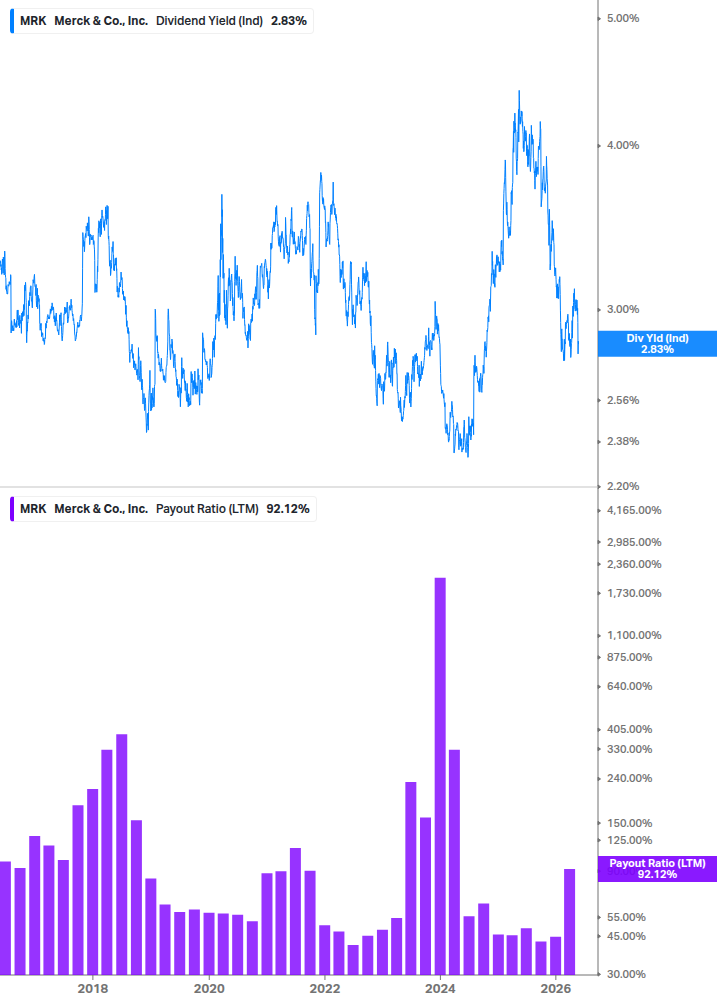Click the 125.00% payout axis label

(x=629, y=840)
